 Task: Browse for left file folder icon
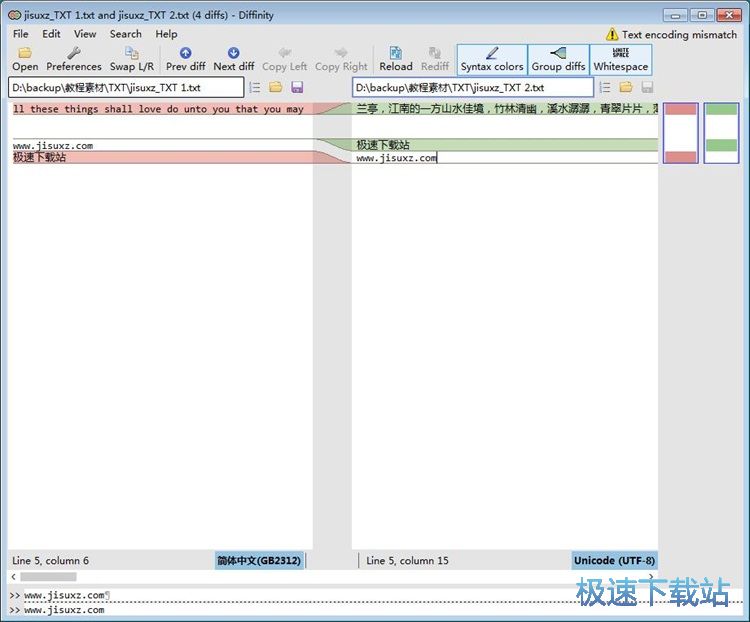coord(276,87)
